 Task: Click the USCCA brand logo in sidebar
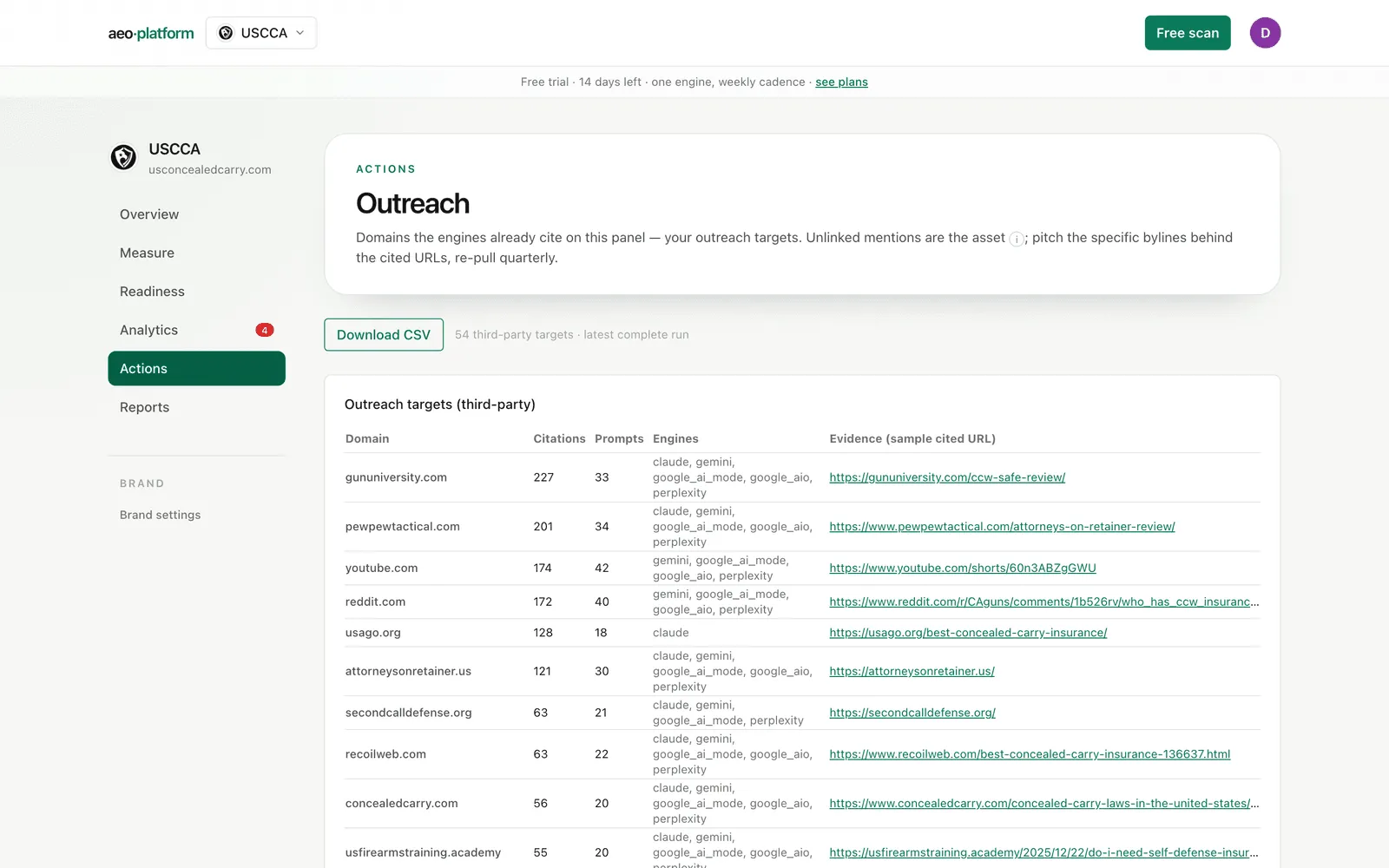123,157
